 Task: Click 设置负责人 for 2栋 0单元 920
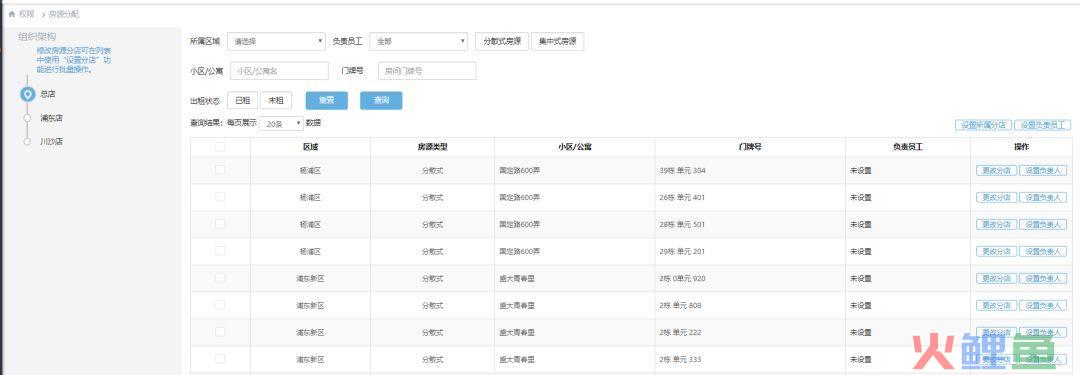[x=1043, y=278]
